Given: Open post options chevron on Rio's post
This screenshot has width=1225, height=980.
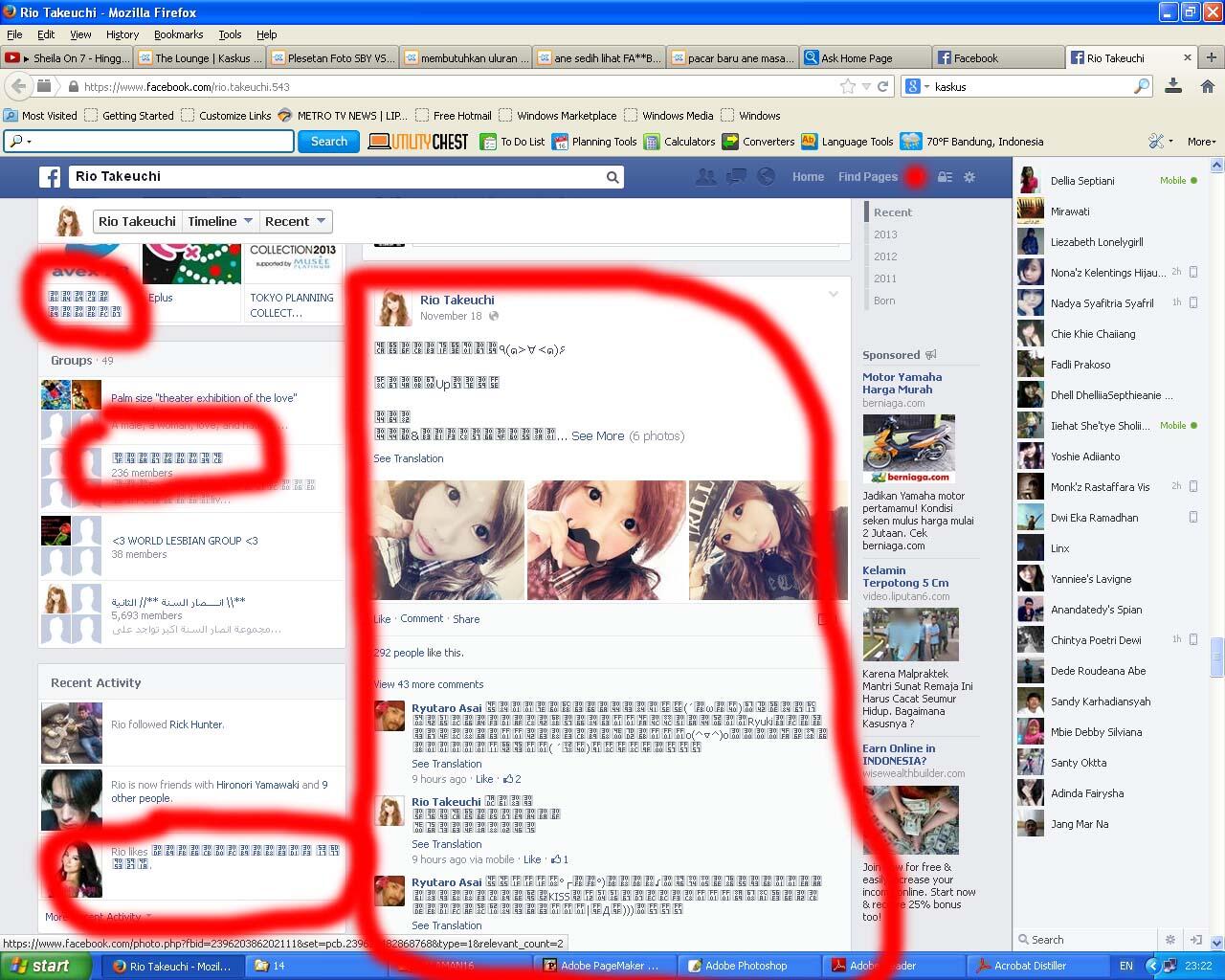Looking at the screenshot, I should (x=833, y=295).
